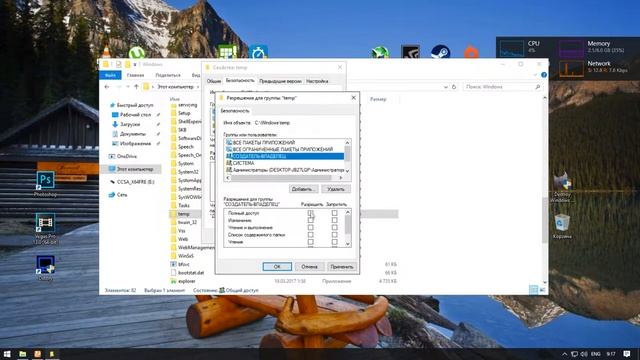Viewport: 640px width, 360px height.
Task: Click the Explorer search field
Action: (503, 87)
